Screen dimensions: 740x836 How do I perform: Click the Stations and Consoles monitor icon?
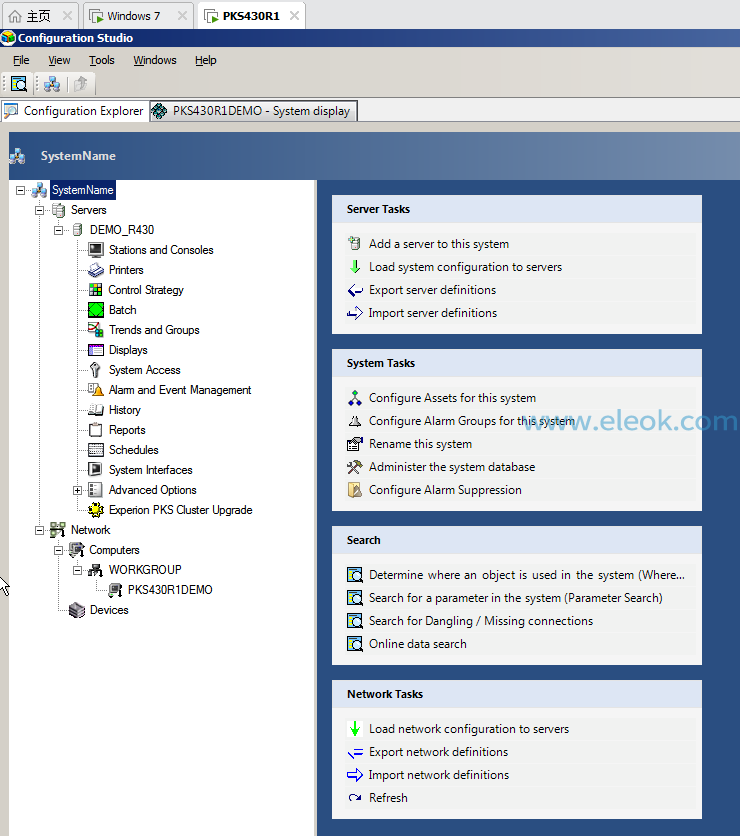tap(96, 250)
